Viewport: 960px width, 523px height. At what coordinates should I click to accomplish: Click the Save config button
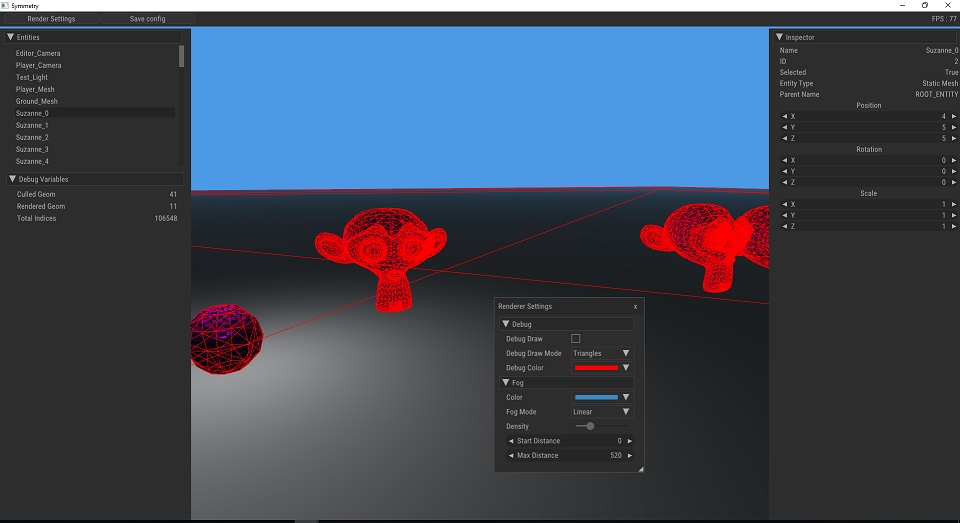pos(148,19)
